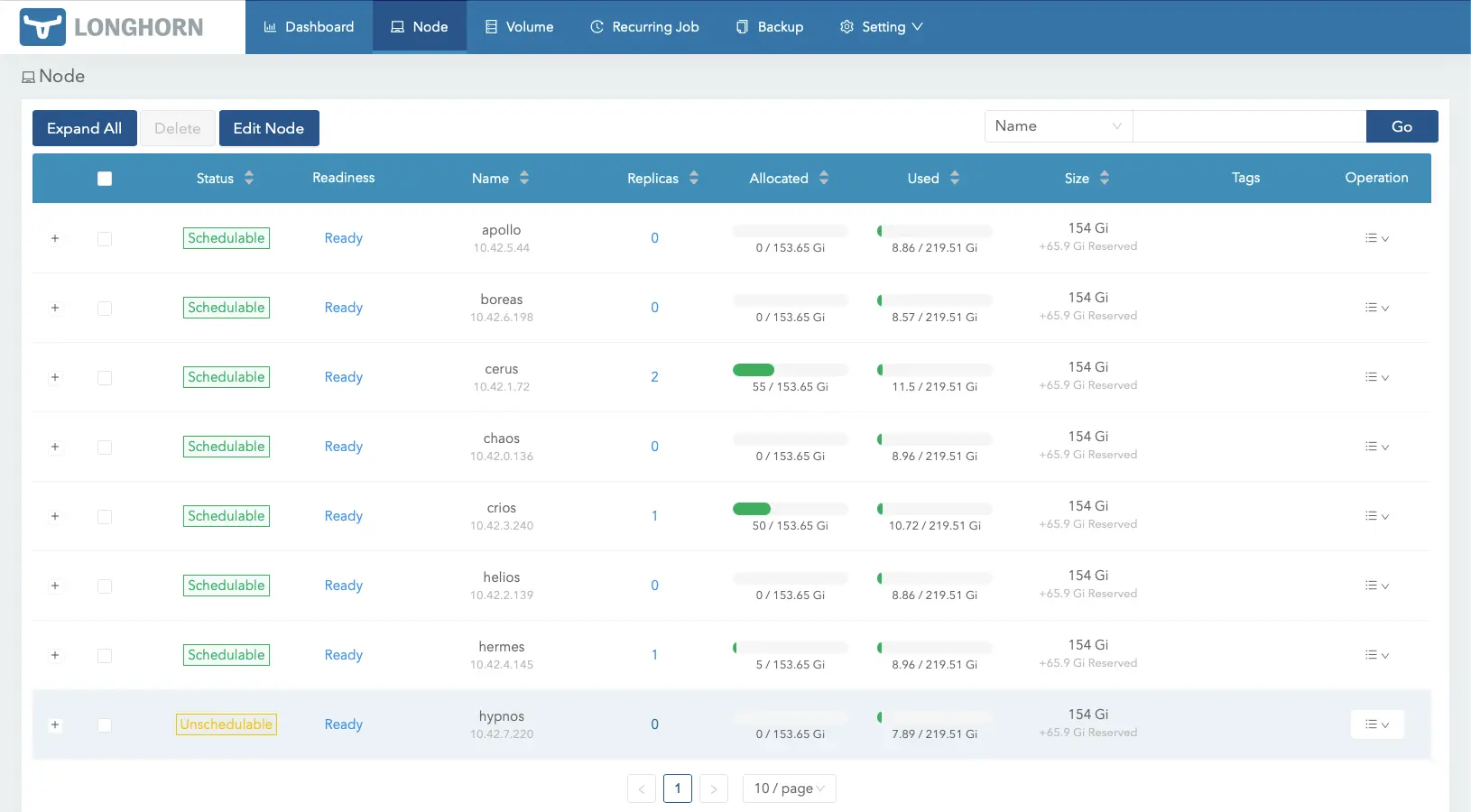Sort by Size column sort icon
The width and height of the screenshot is (1471, 812).
click(x=1105, y=179)
